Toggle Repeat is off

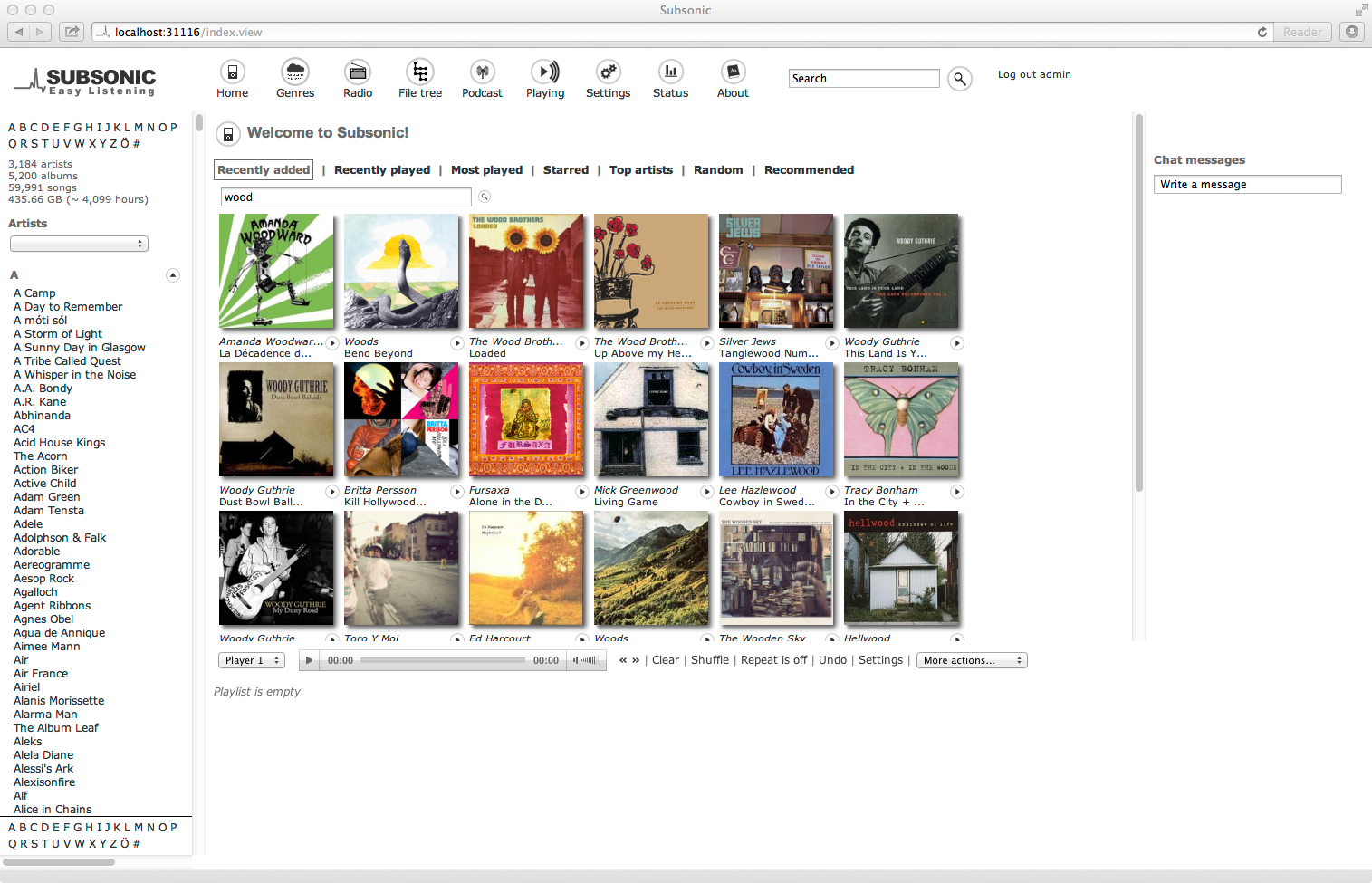pyautogui.click(x=773, y=660)
